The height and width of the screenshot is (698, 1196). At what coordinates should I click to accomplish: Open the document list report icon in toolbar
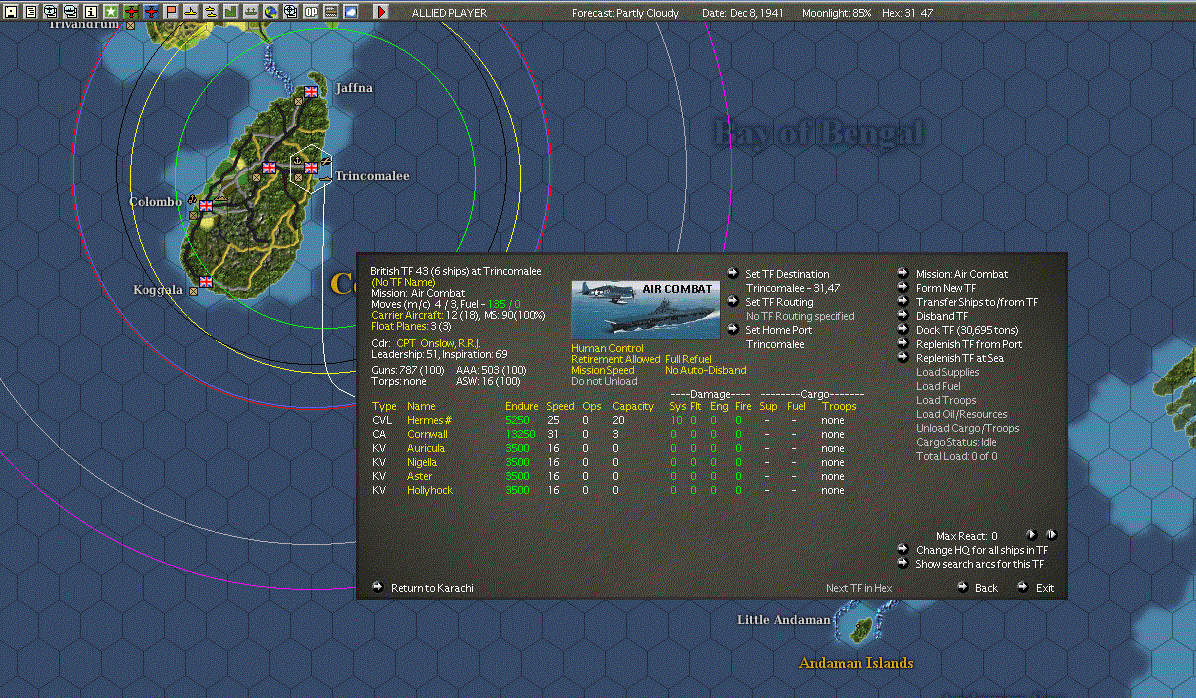click(31, 11)
